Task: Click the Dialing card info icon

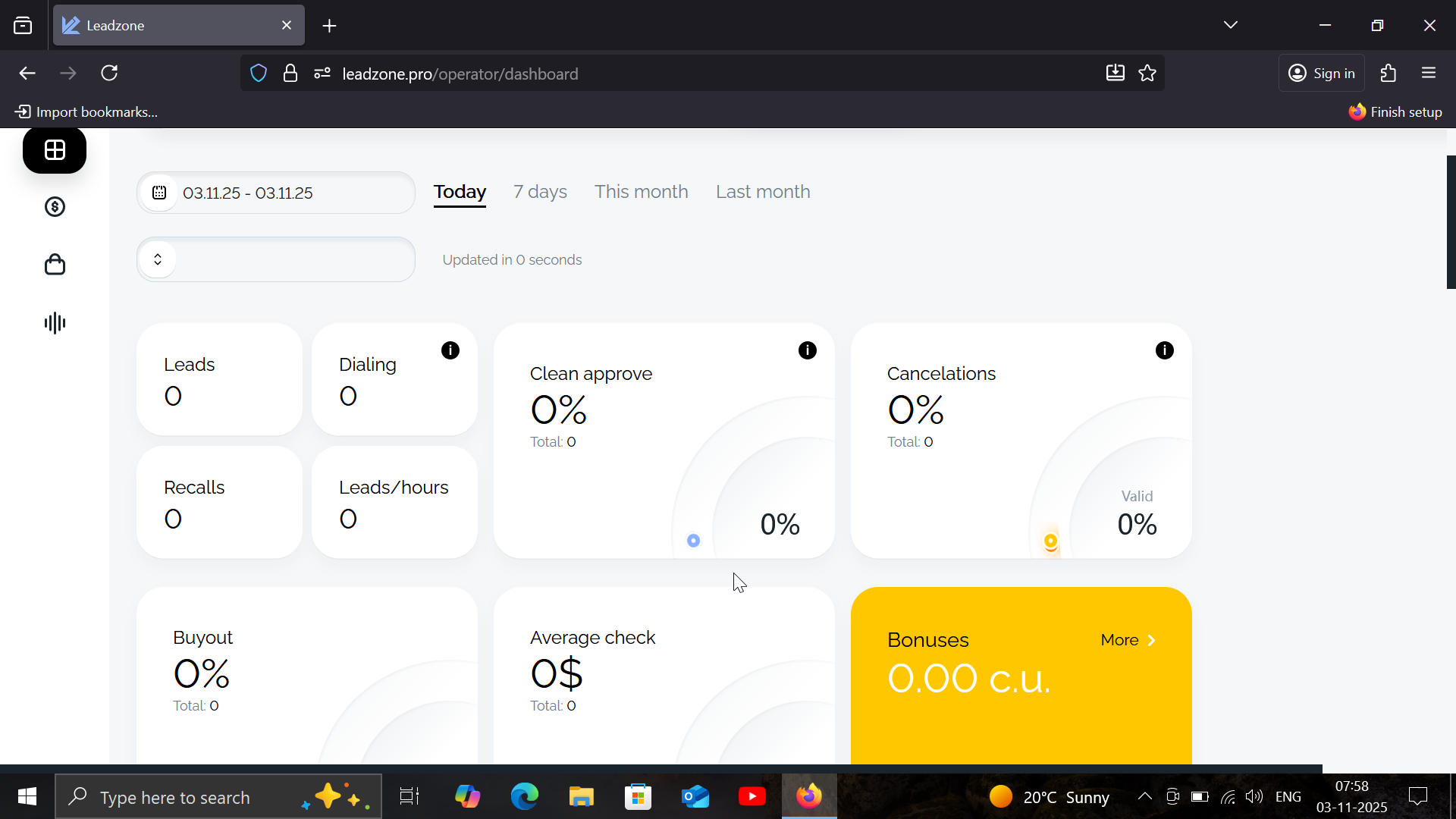Action: (x=450, y=350)
